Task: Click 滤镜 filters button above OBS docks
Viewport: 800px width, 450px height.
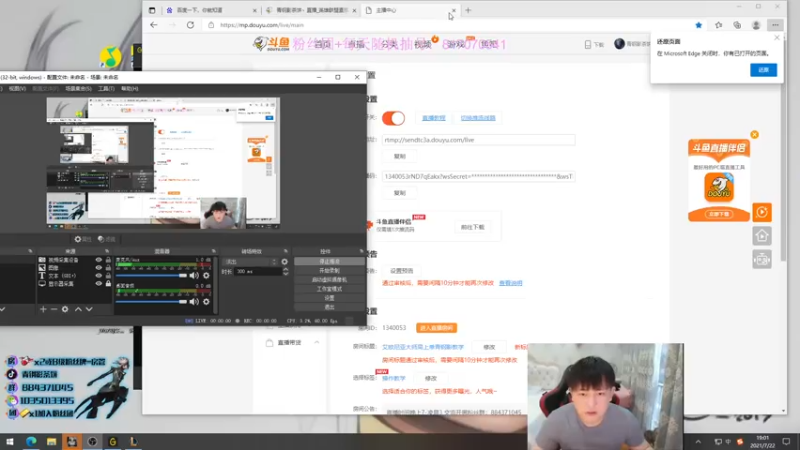Action: click(106, 239)
